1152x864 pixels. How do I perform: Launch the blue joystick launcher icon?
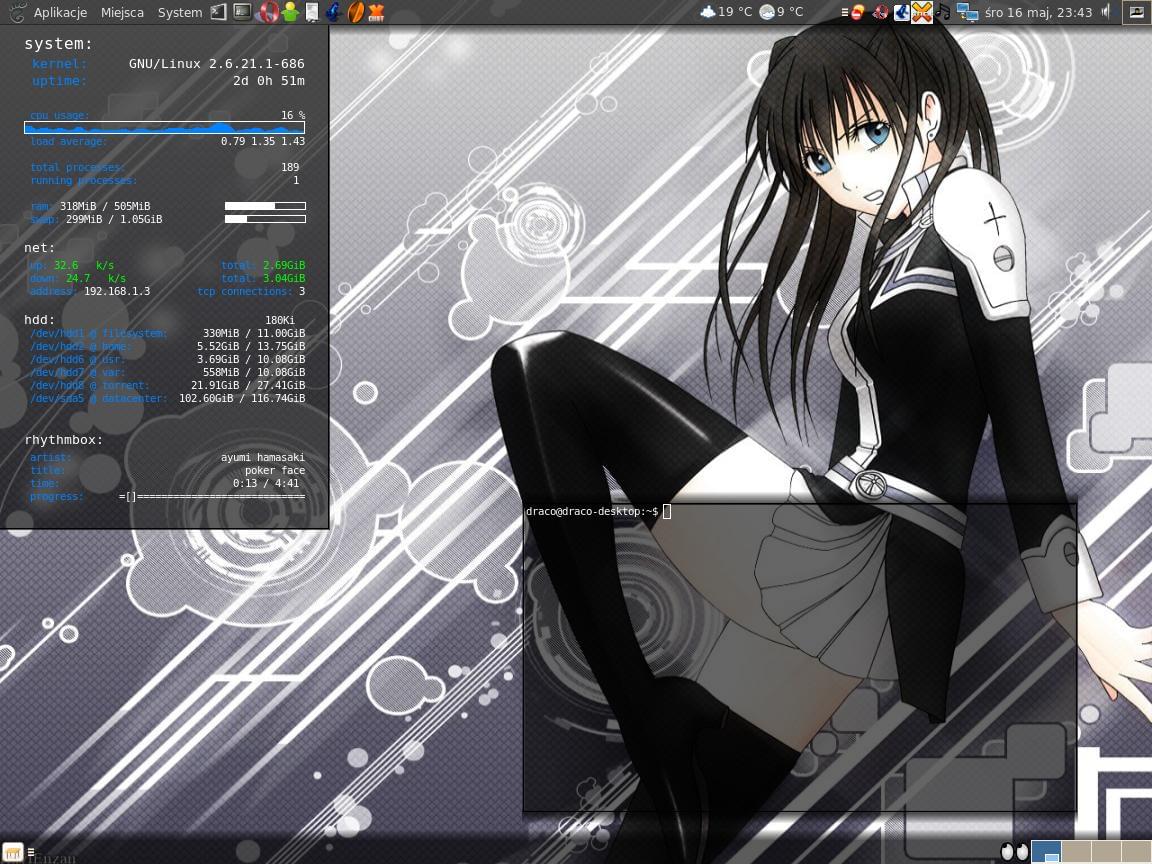(334, 12)
